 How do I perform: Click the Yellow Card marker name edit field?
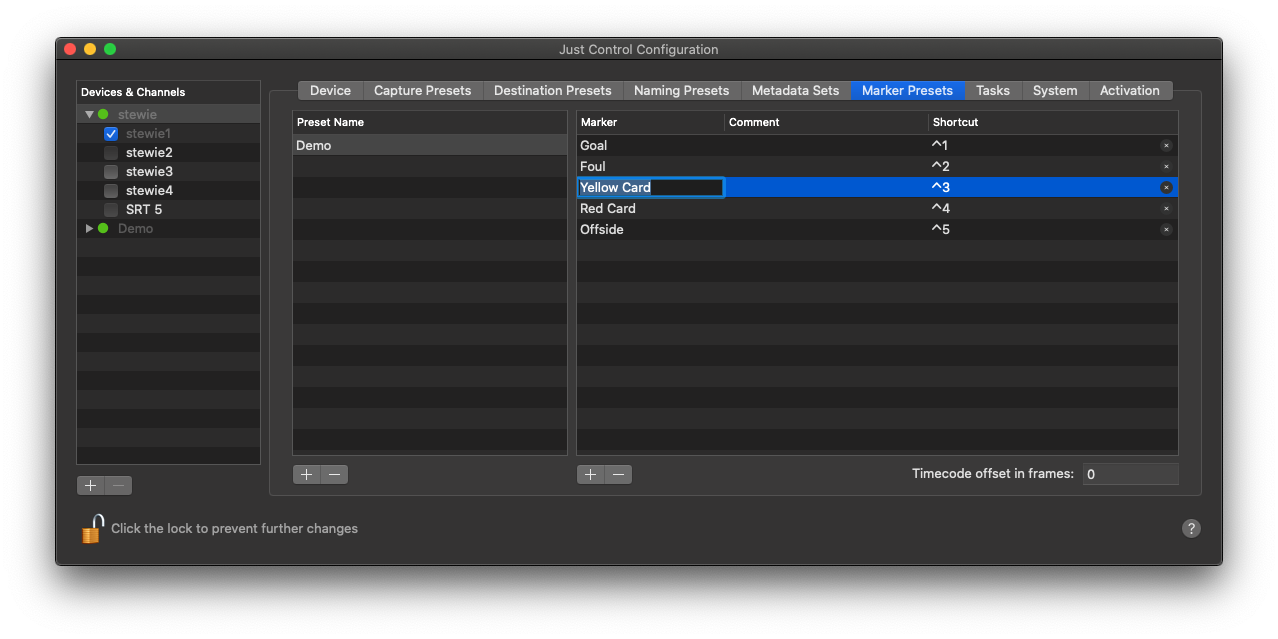click(x=651, y=187)
